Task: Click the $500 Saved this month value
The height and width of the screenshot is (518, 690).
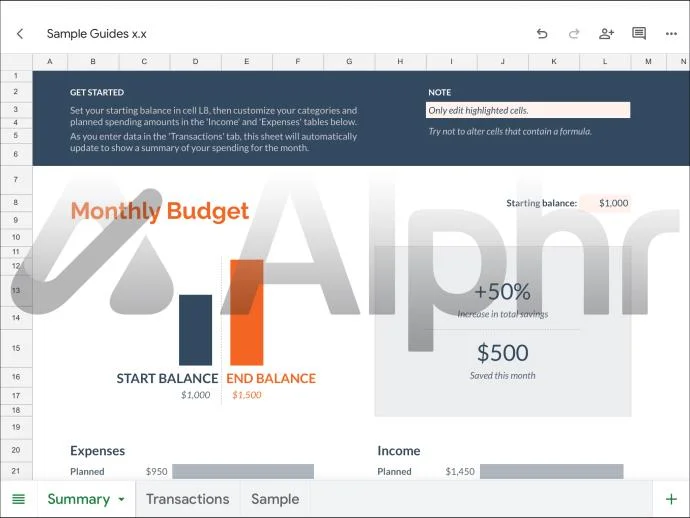Action: tap(503, 353)
